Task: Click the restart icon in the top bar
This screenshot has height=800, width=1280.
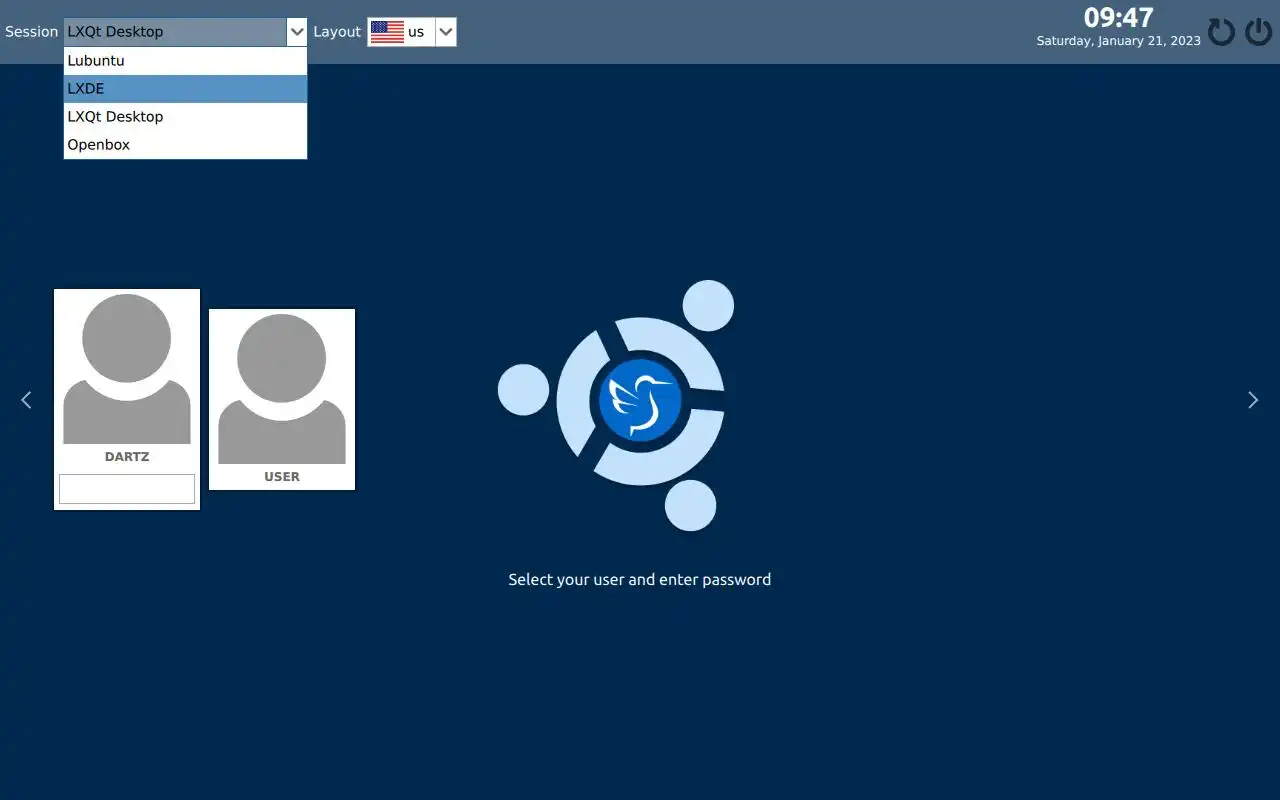Action: pyautogui.click(x=1221, y=32)
